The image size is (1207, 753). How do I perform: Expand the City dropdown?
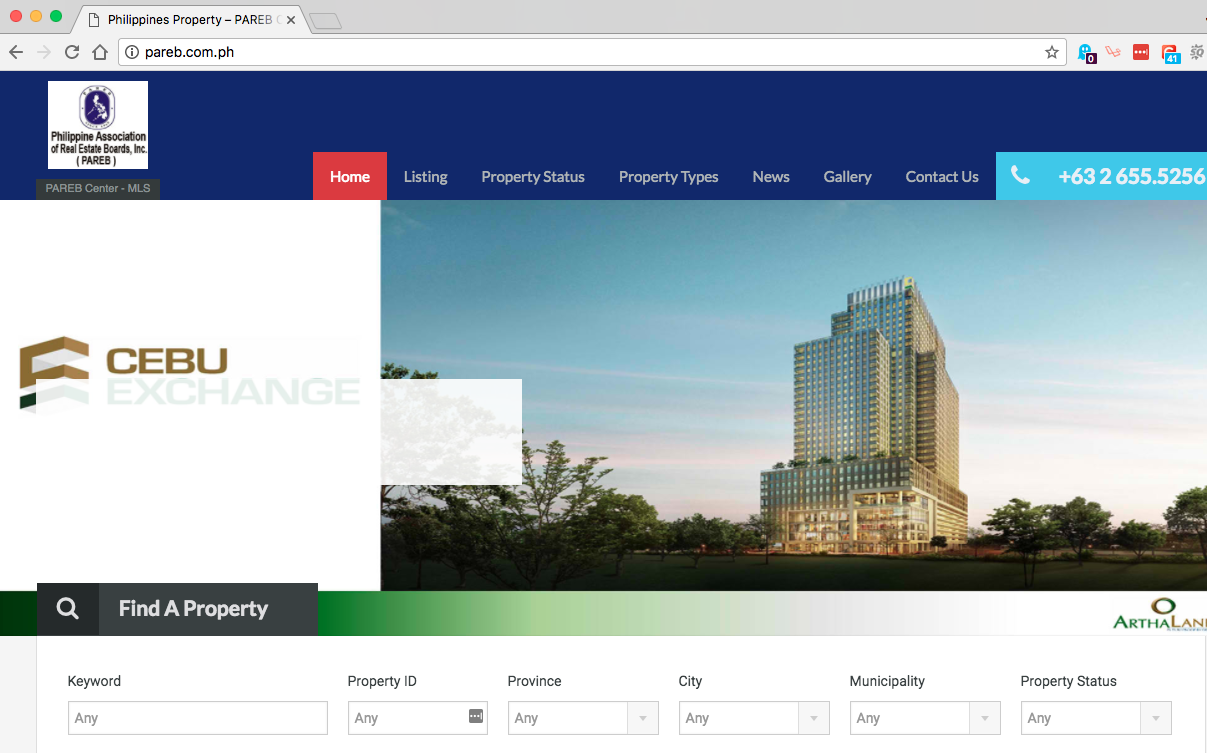coord(754,718)
